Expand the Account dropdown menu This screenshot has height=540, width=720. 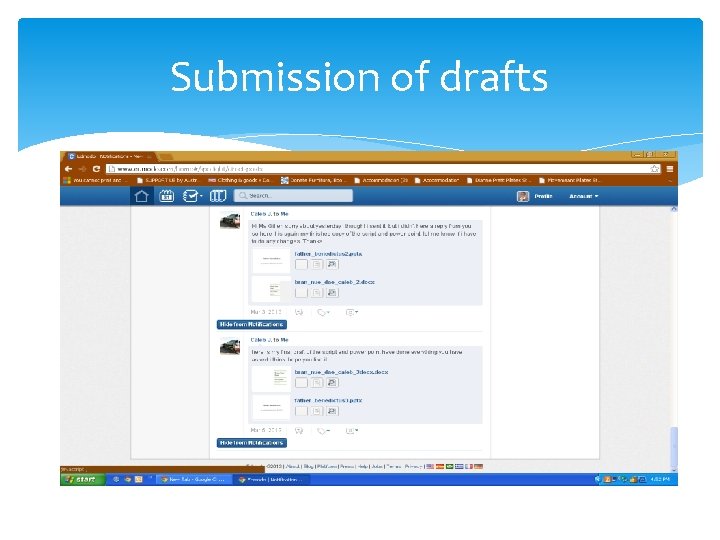(584, 196)
